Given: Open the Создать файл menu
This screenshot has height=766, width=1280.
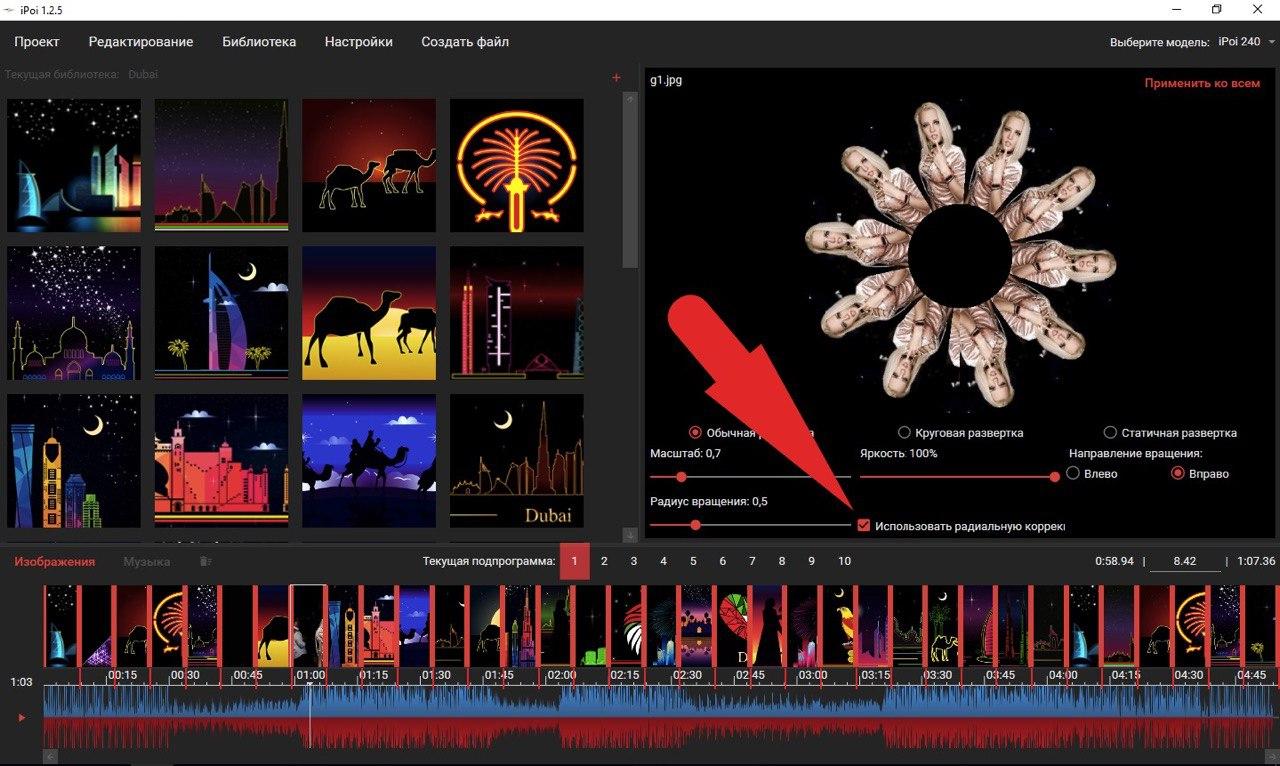Looking at the screenshot, I should [465, 42].
